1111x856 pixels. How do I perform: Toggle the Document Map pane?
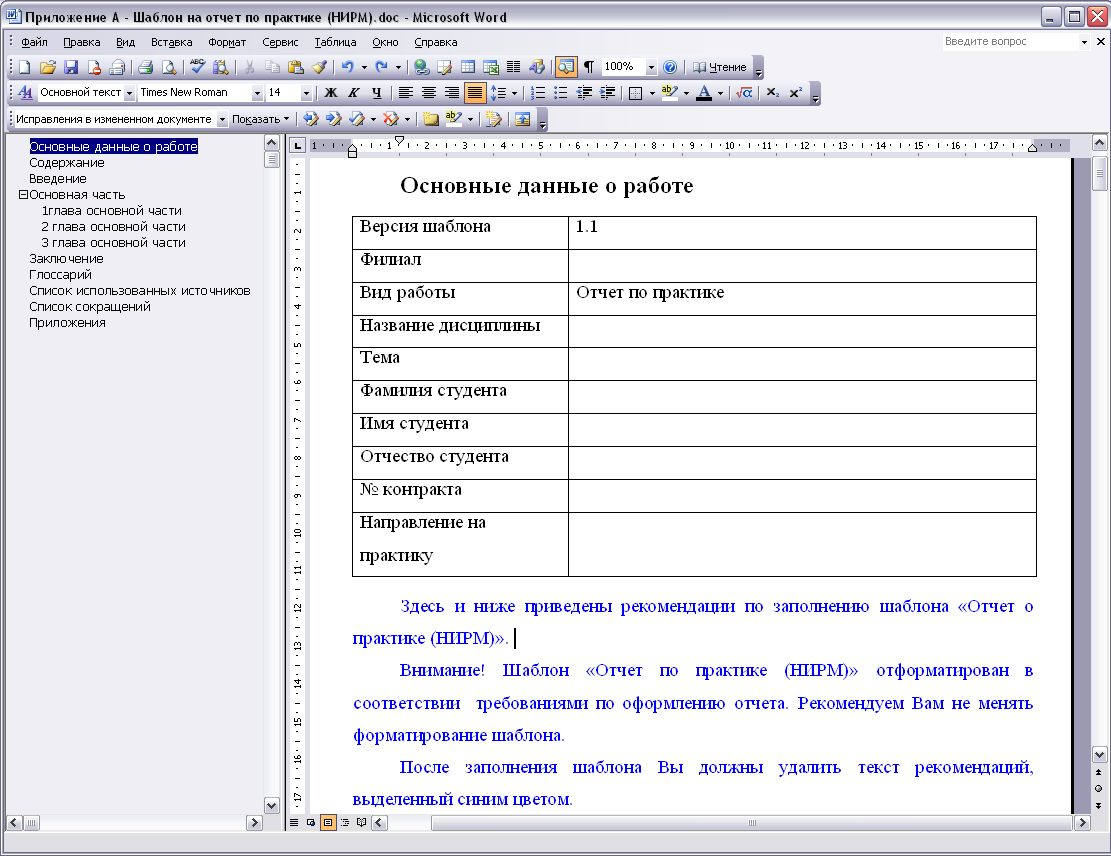565,67
